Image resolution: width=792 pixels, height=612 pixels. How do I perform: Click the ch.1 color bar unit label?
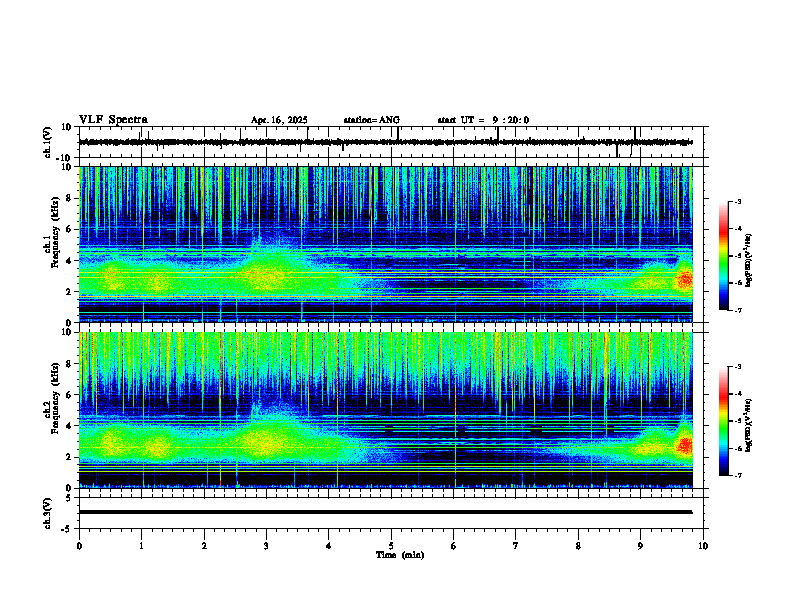coord(749,260)
